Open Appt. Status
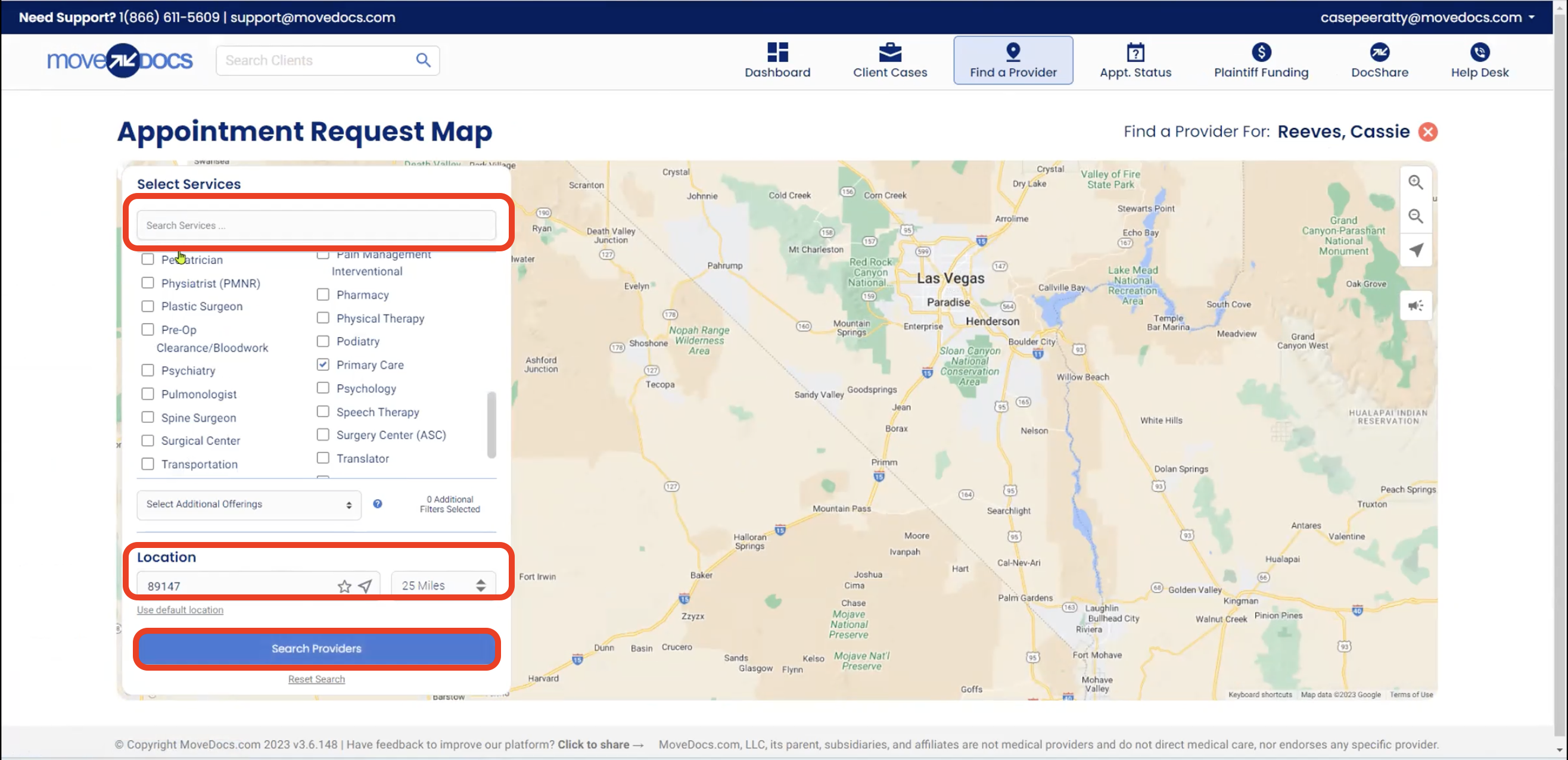The image size is (1568, 760). point(1135,60)
